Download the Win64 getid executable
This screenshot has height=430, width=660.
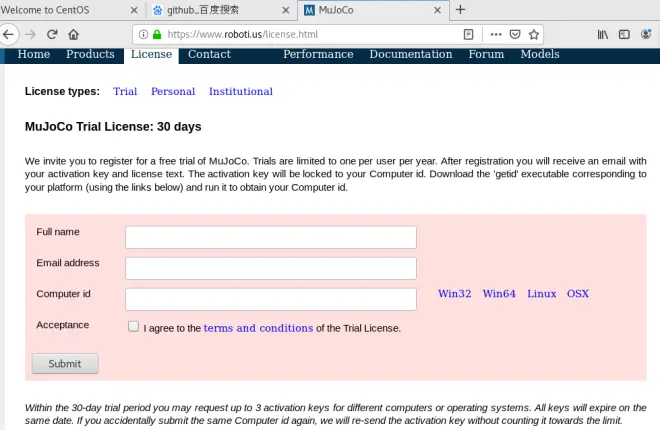[x=499, y=294]
